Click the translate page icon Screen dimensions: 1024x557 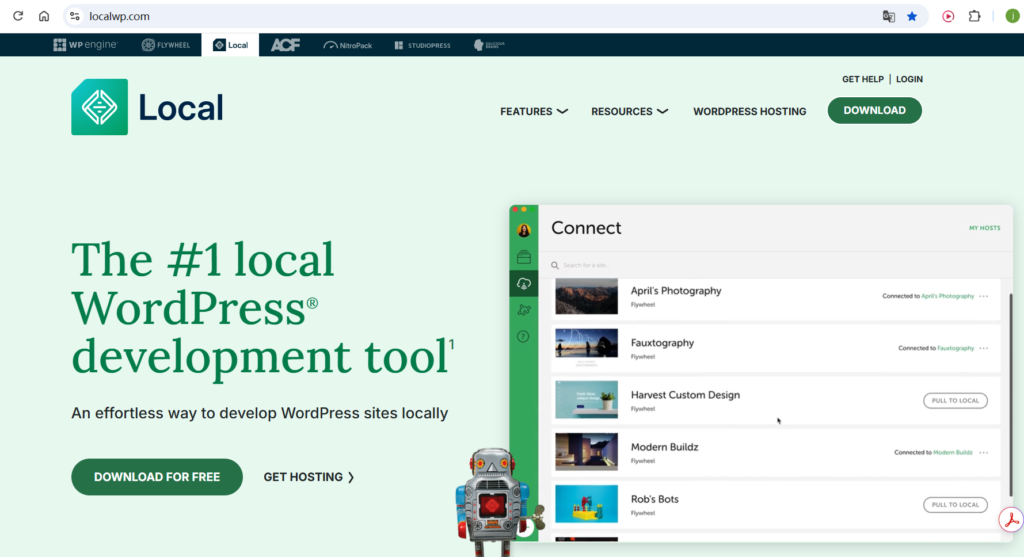[x=888, y=16]
